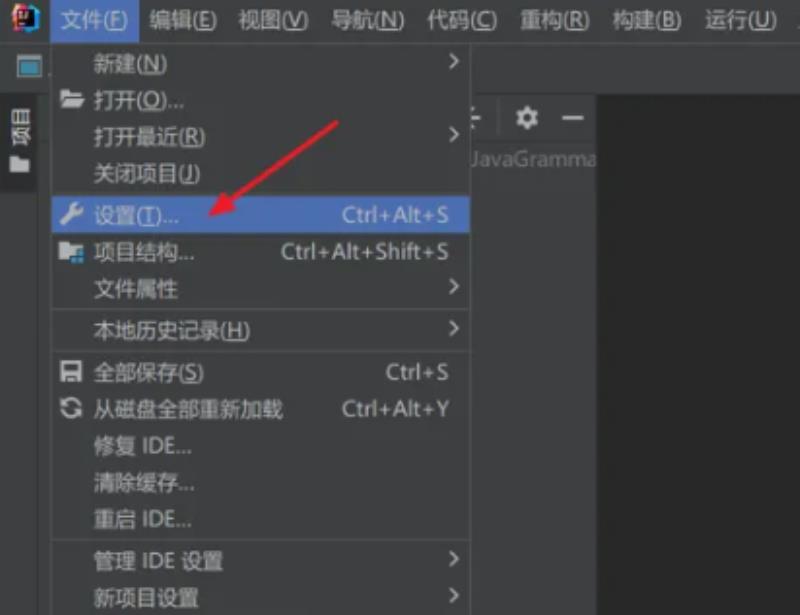Expand the 管理 IDE 设置 submenu
Viewport: 800px width, 615px height.
(x=454, y=559)
